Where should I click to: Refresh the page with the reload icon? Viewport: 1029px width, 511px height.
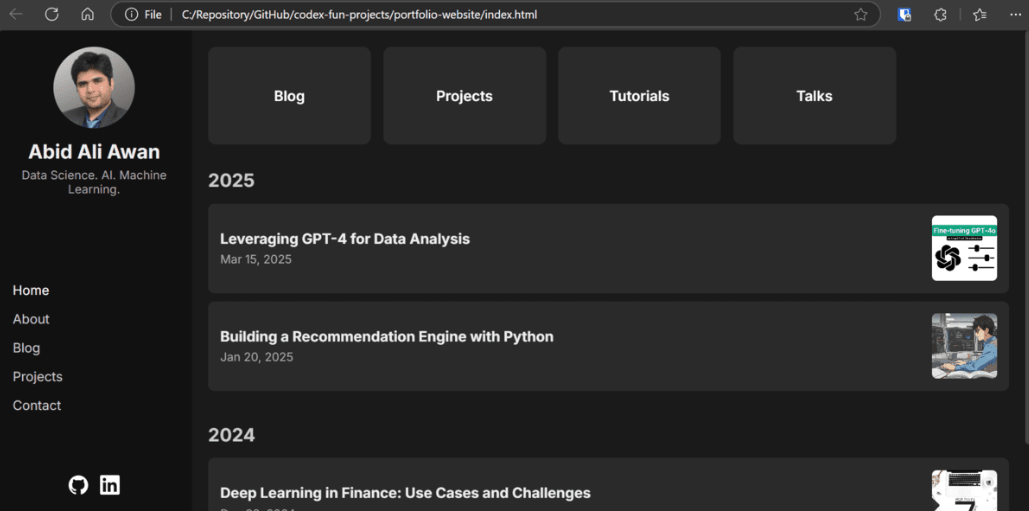[52, 14]
